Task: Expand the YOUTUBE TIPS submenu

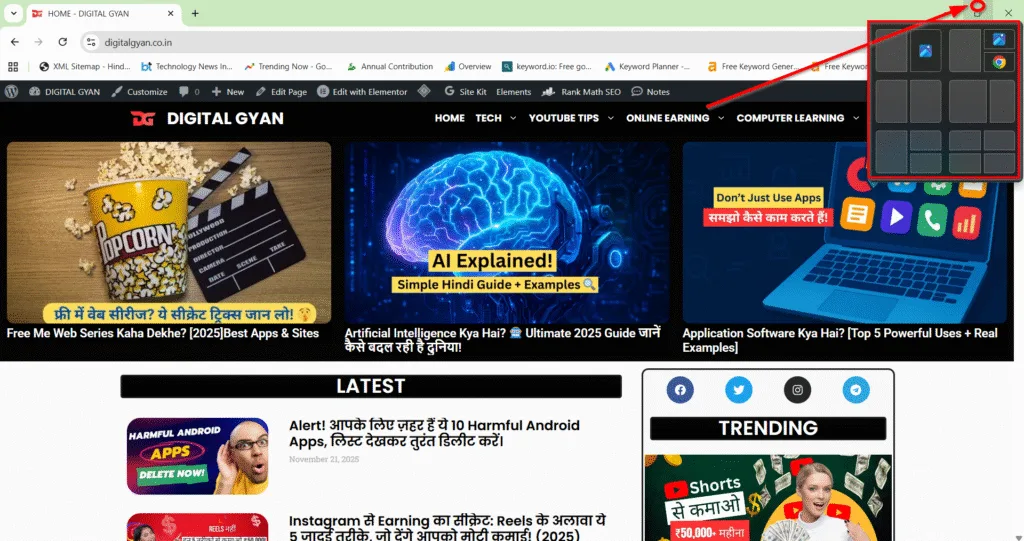Action: coord(571,118)
